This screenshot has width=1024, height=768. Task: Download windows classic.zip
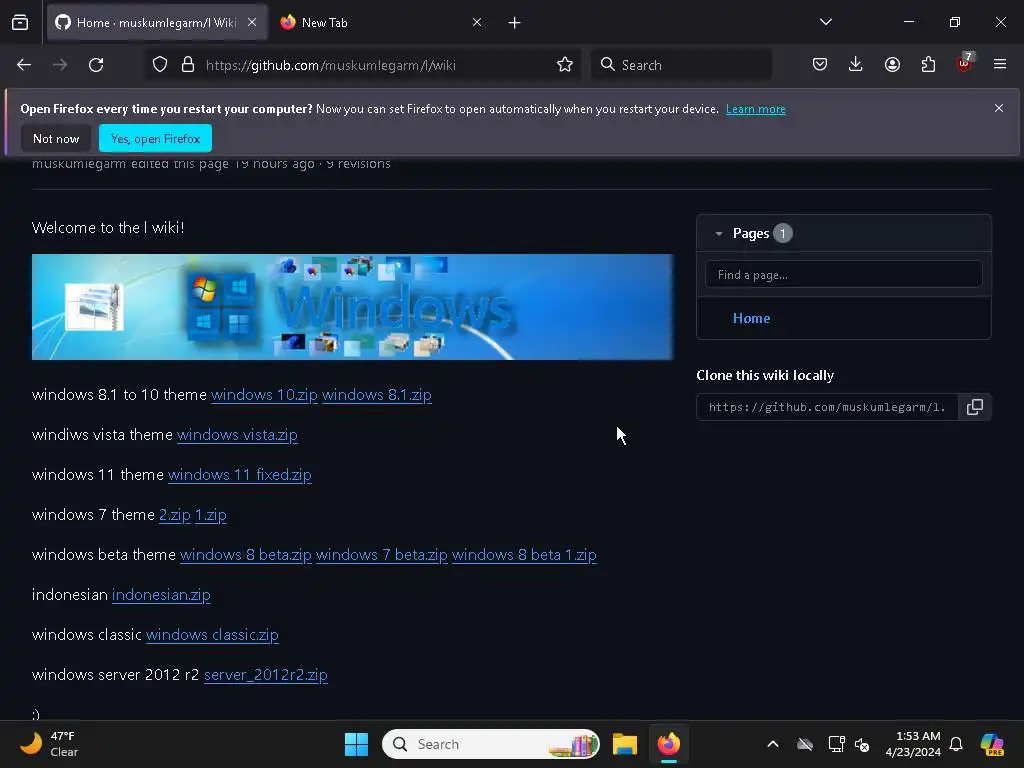[x=212, y=635]
